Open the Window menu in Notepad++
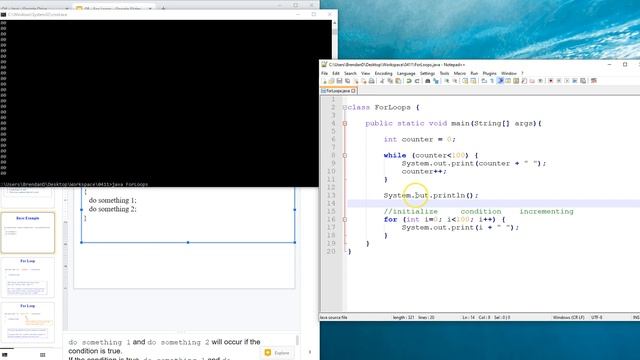 pos(509,73)
